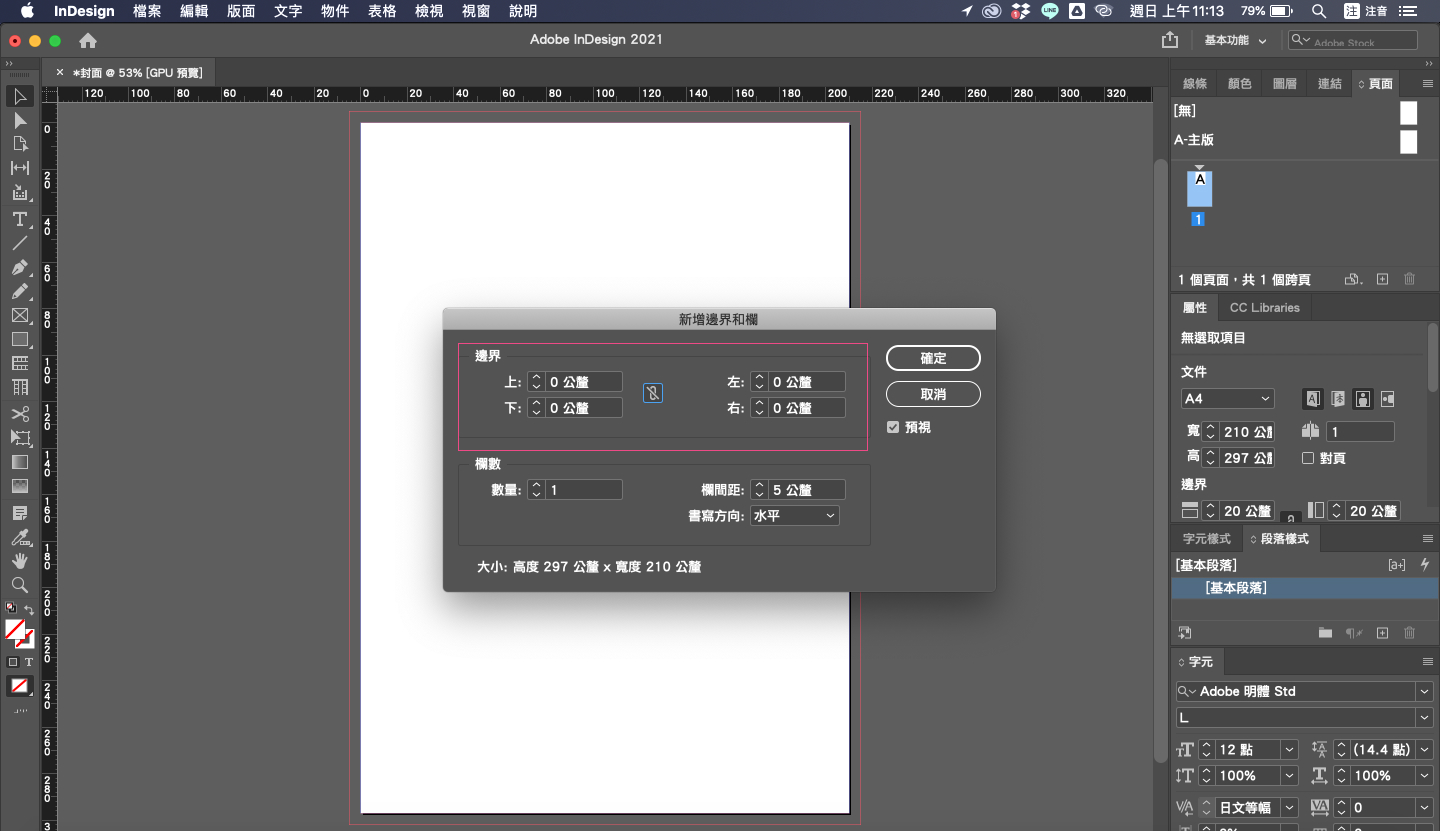The height and width of the screenshot is (831, 1440).
Task: Click the 確定 button
Action: (932, 358)
